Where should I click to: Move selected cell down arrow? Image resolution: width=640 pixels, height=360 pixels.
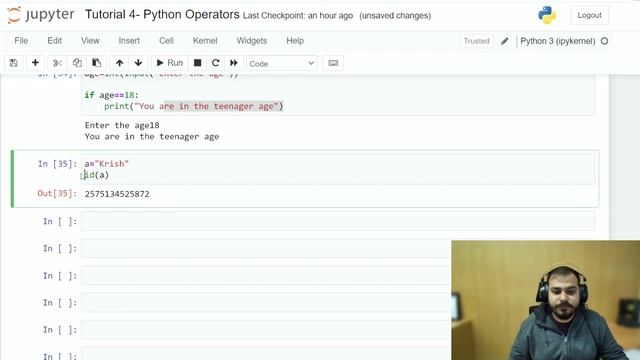(x=138, y=63)
